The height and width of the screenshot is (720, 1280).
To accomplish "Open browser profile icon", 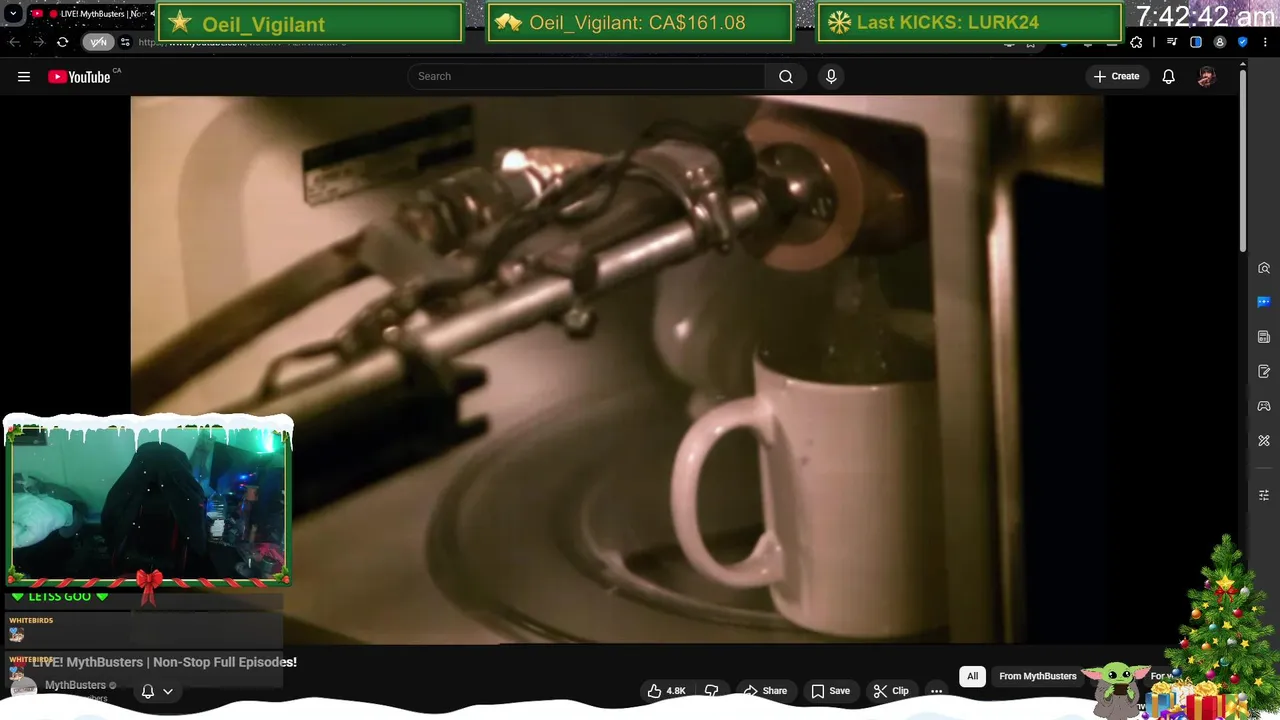I will click(x=1219, y=42).
